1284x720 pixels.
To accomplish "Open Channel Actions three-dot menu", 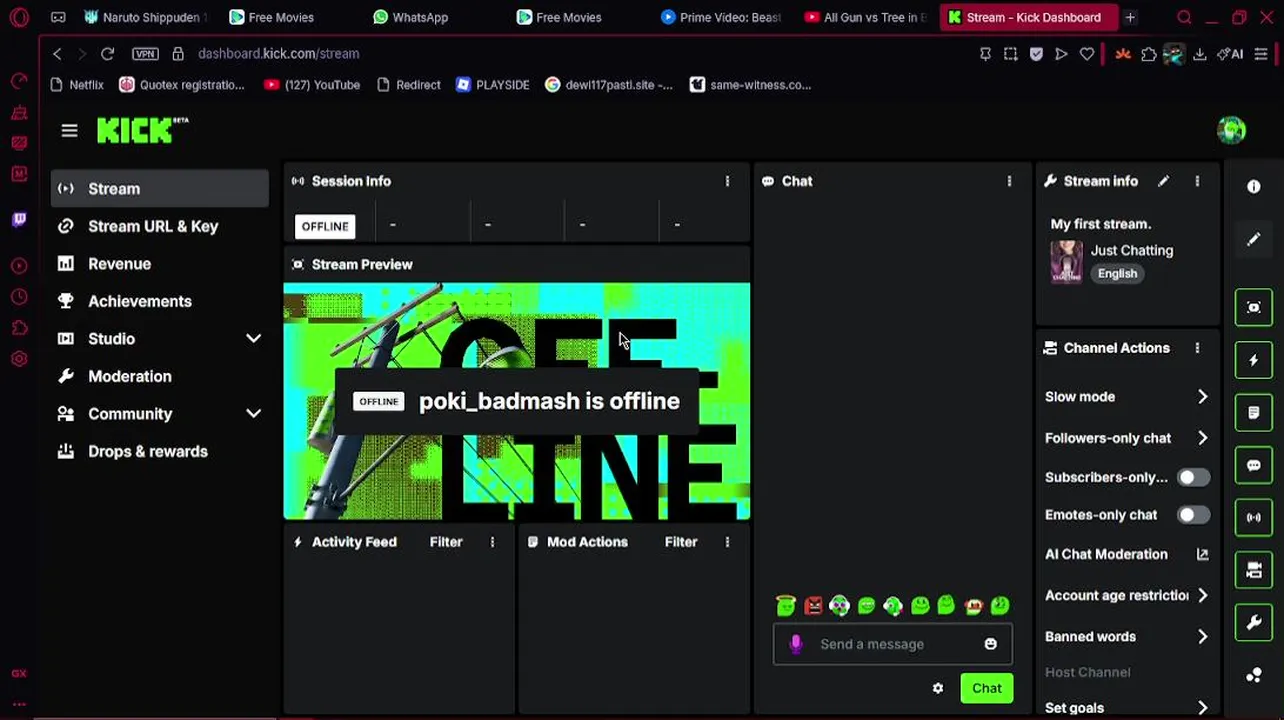I will (1197, 348).
